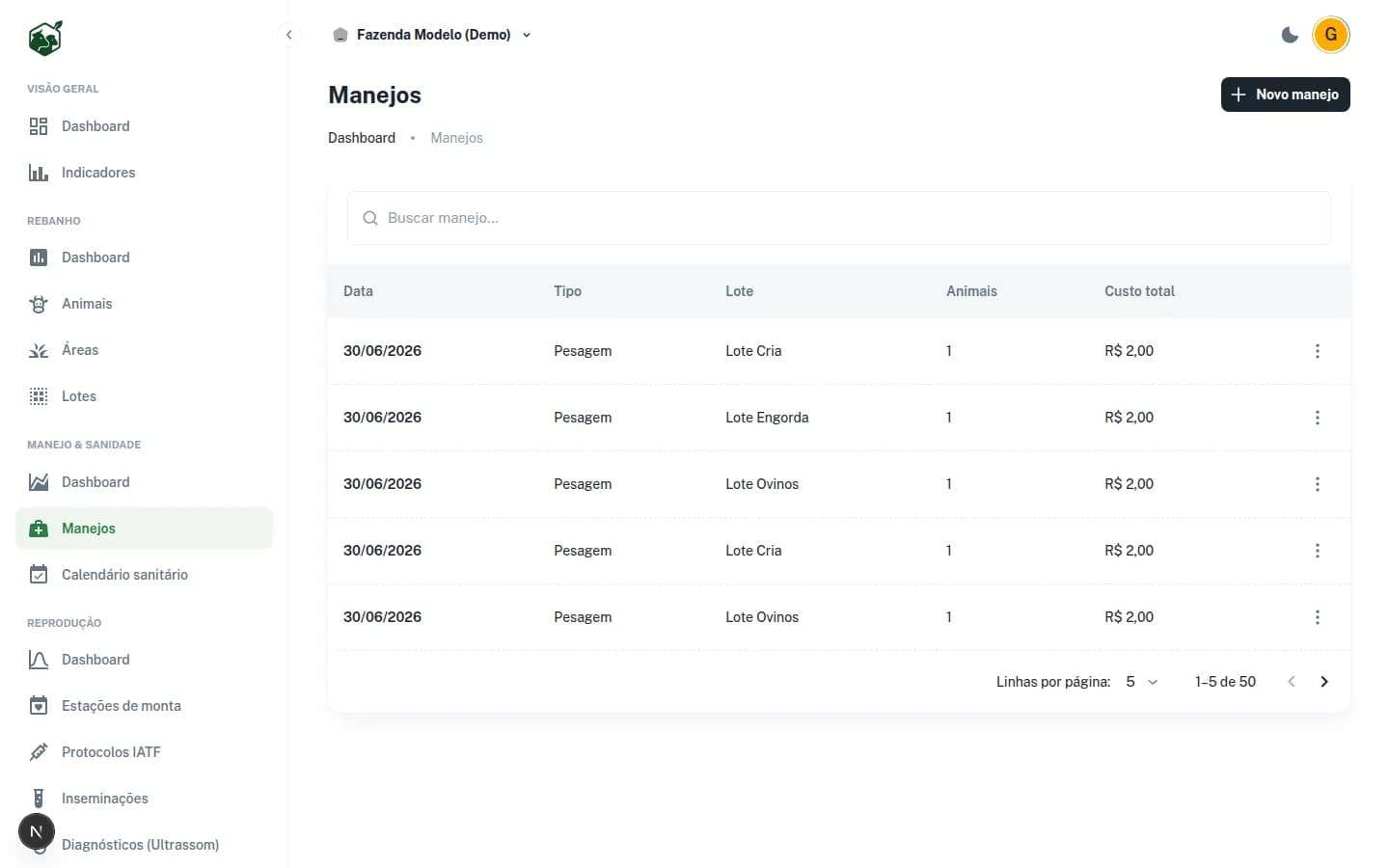The height and width of the screenshot is (868, 1389).
Task: Collapse the sidebar with the chevron button
Action: [288, 35]
